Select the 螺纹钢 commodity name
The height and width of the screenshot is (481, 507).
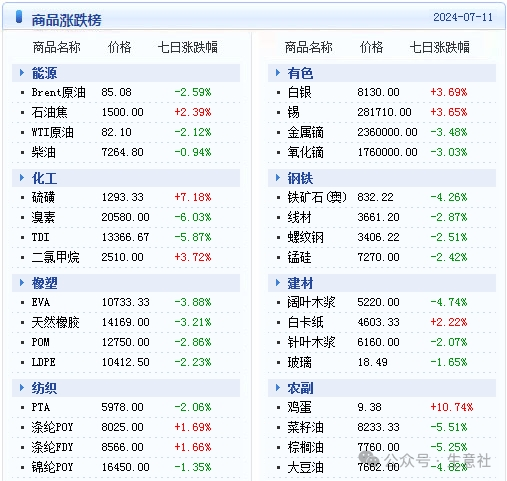point(305,237)
